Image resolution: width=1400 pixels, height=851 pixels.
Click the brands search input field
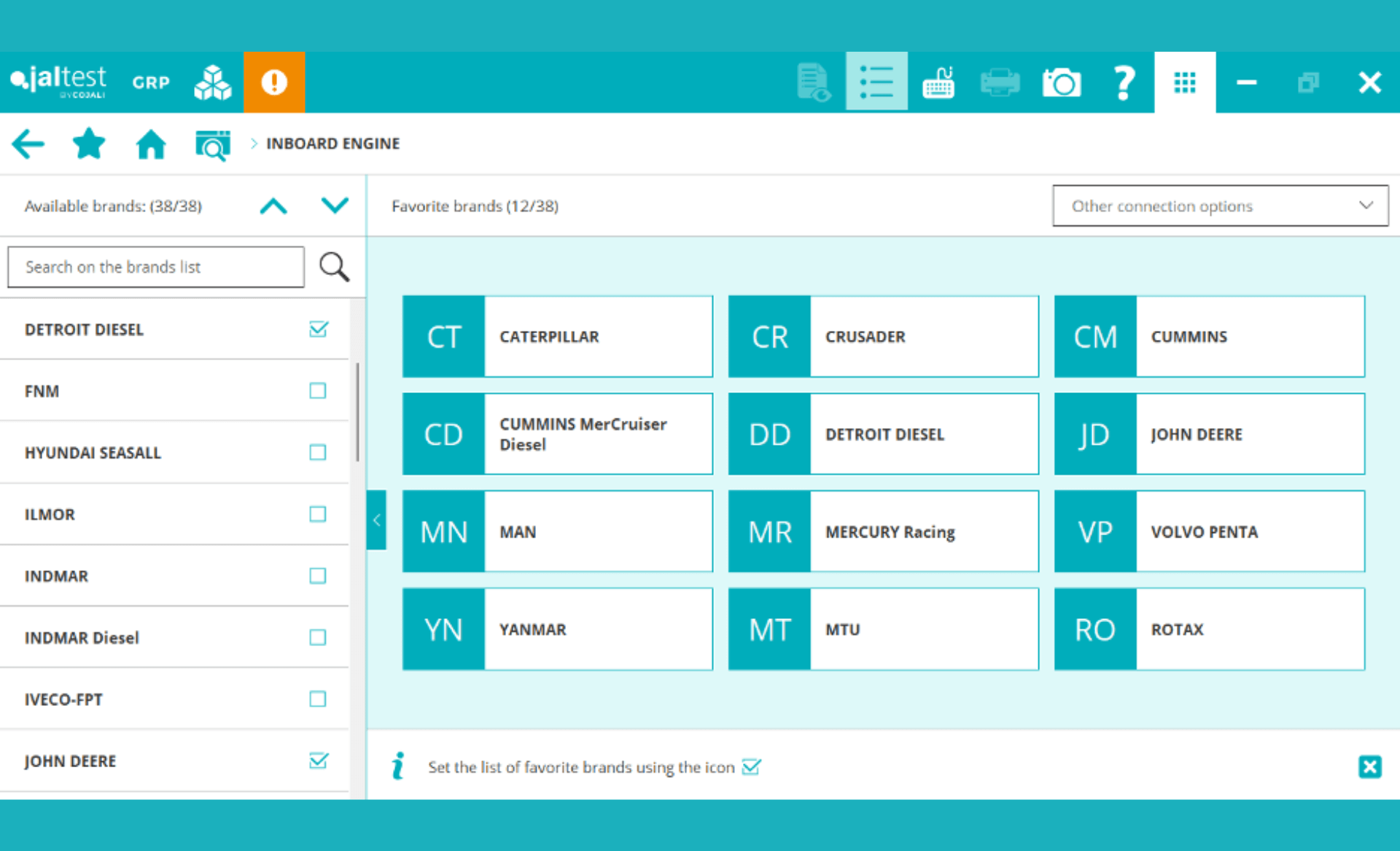[x=155, y=267]
